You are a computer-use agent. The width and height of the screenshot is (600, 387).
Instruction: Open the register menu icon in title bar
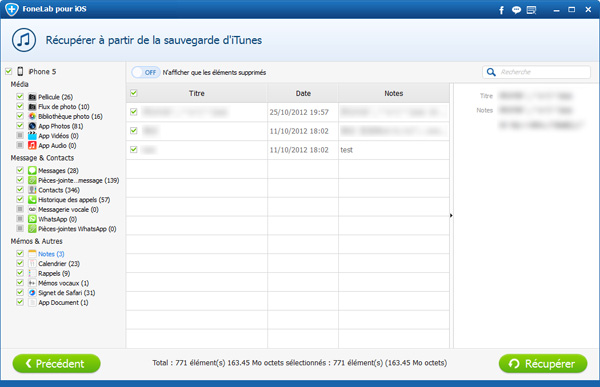pos(531,10)
